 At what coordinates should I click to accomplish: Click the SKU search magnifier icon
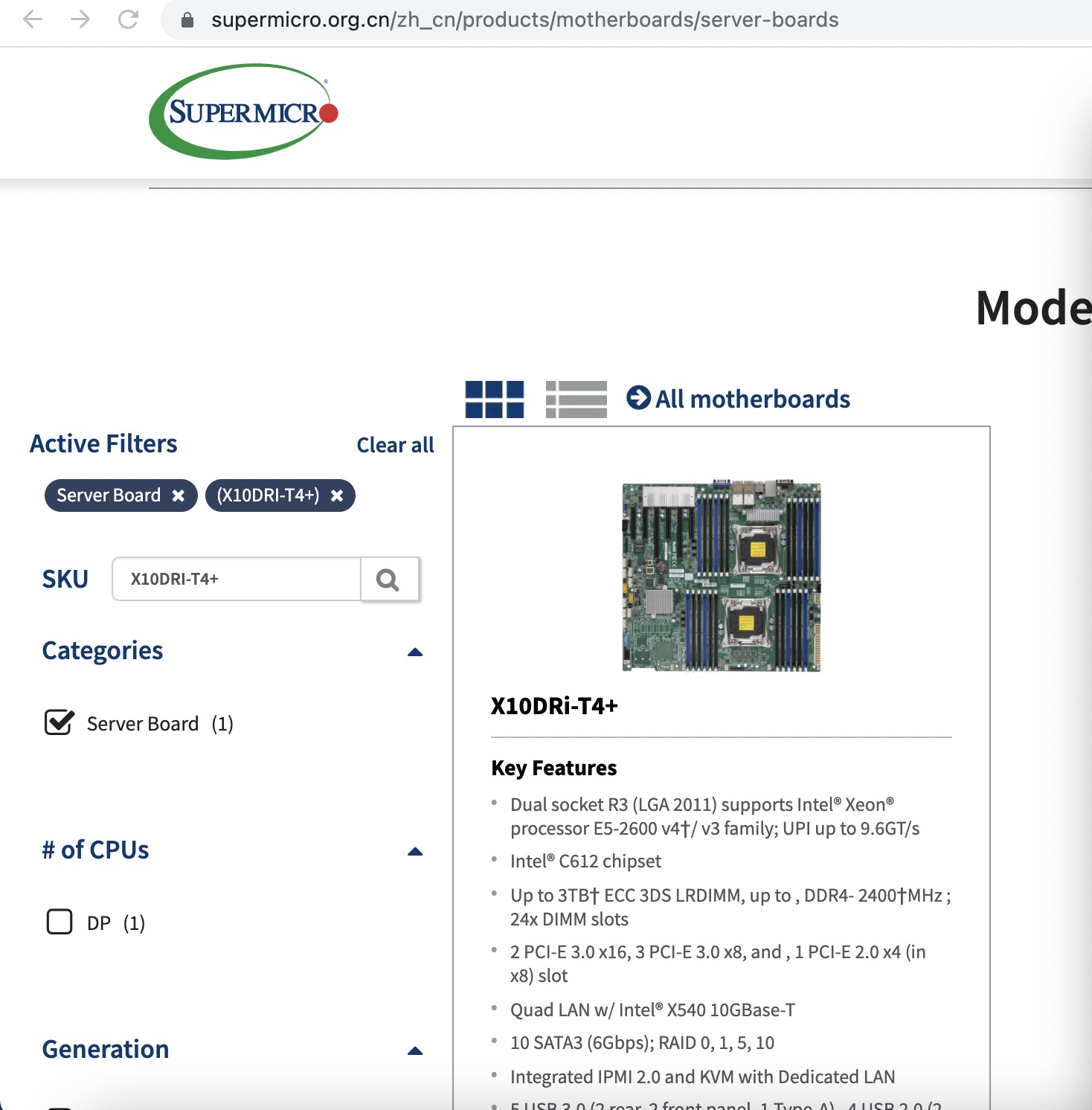pos(388,579)
